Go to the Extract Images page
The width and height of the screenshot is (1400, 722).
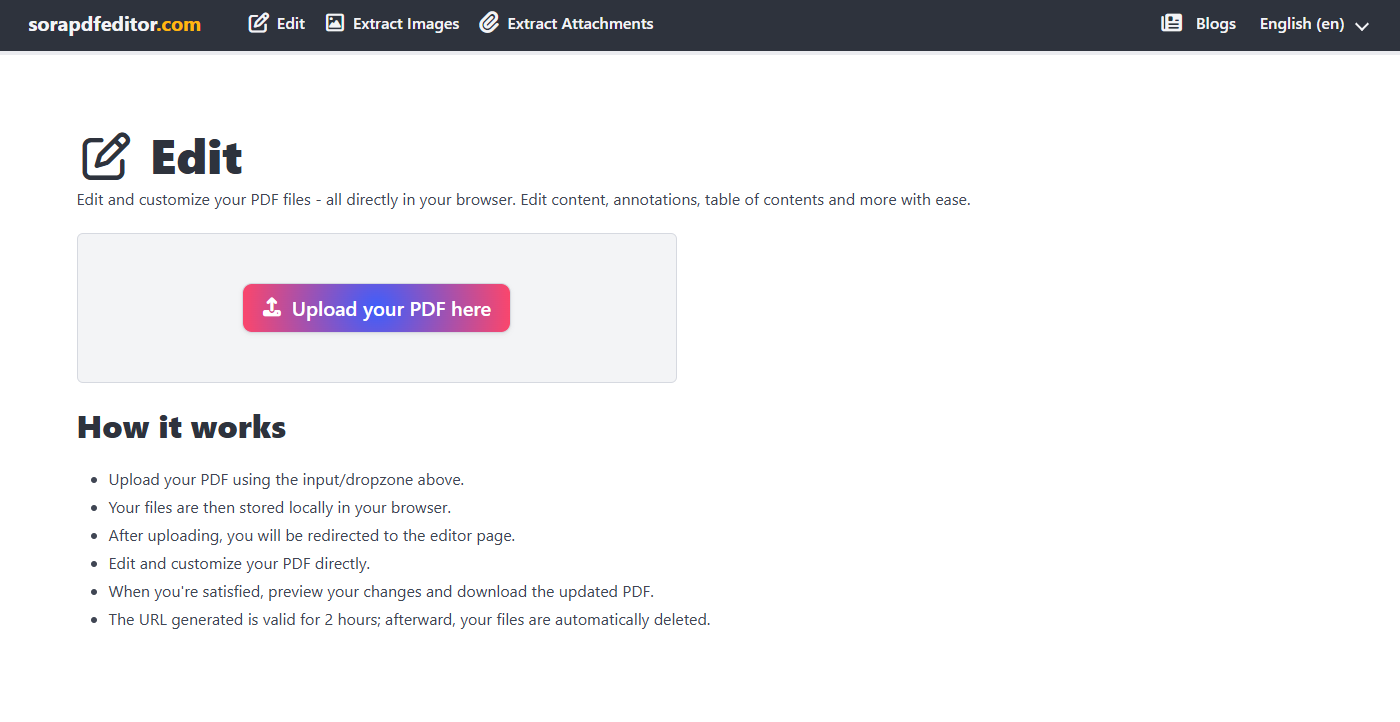coord(405,24)
